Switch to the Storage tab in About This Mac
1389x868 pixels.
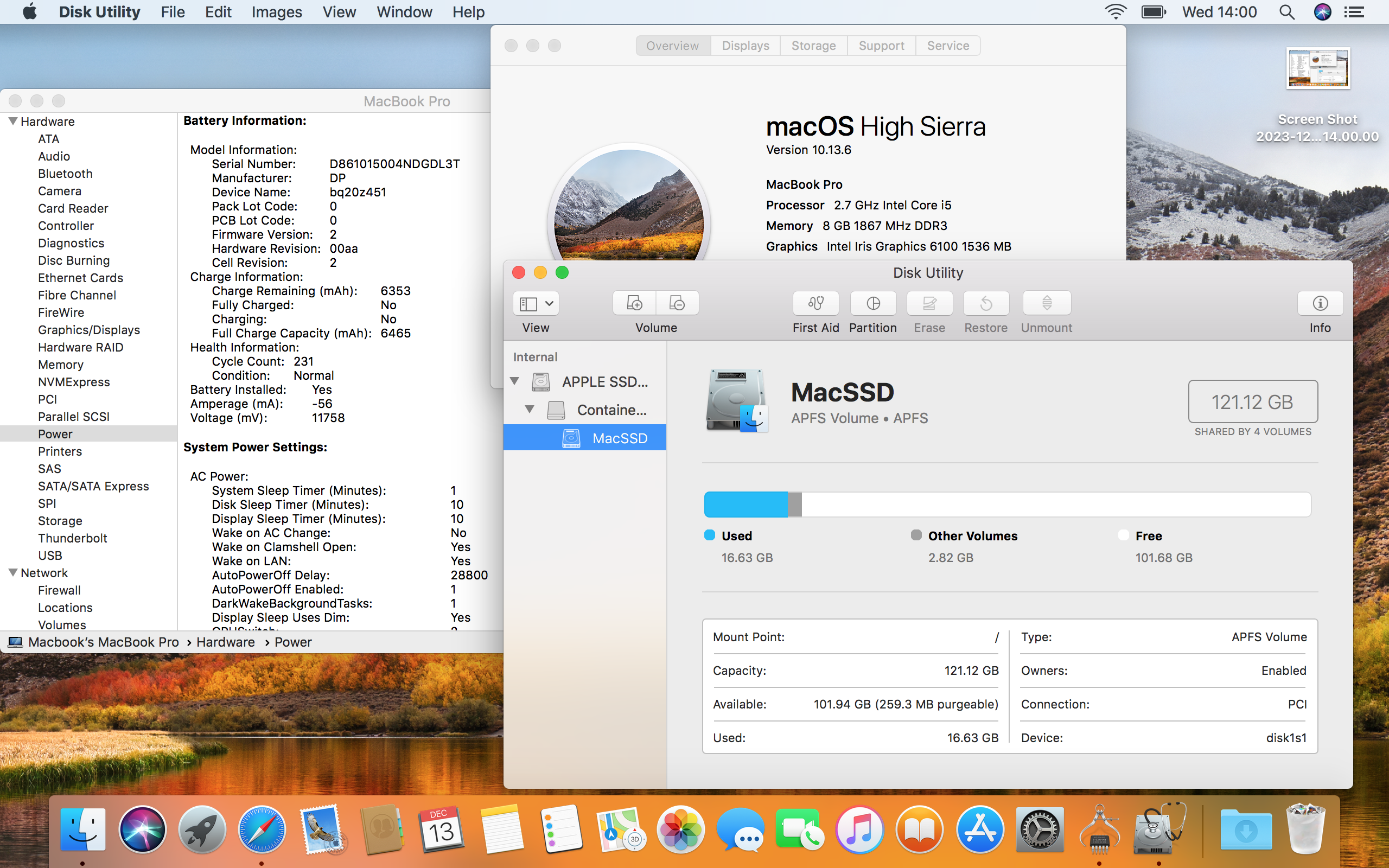coord(813,46)
